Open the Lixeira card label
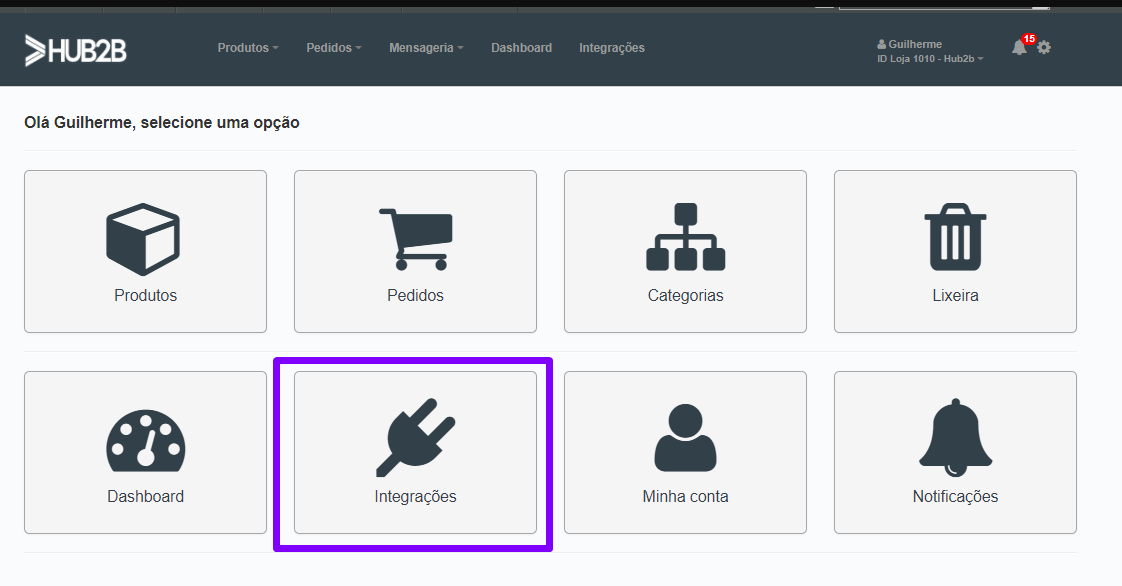Viewport: 1122px width, 586px height. point(955,296)
